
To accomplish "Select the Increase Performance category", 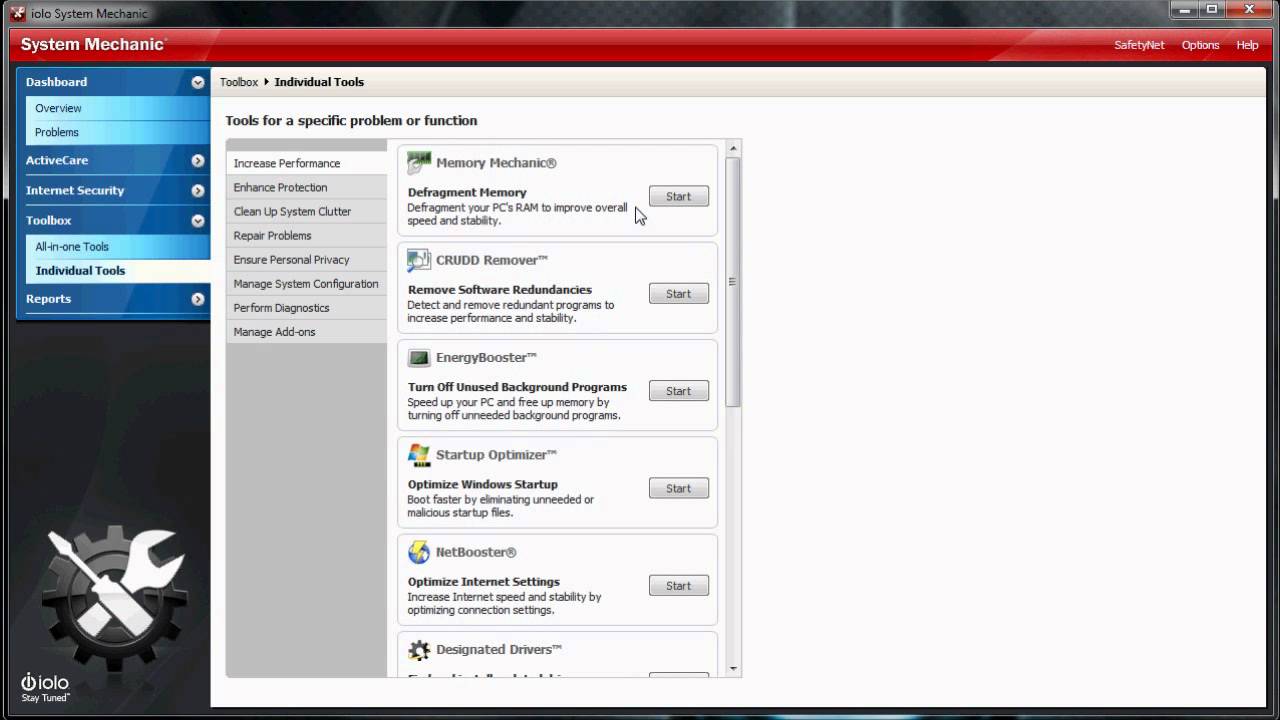I will pos(306,163).
